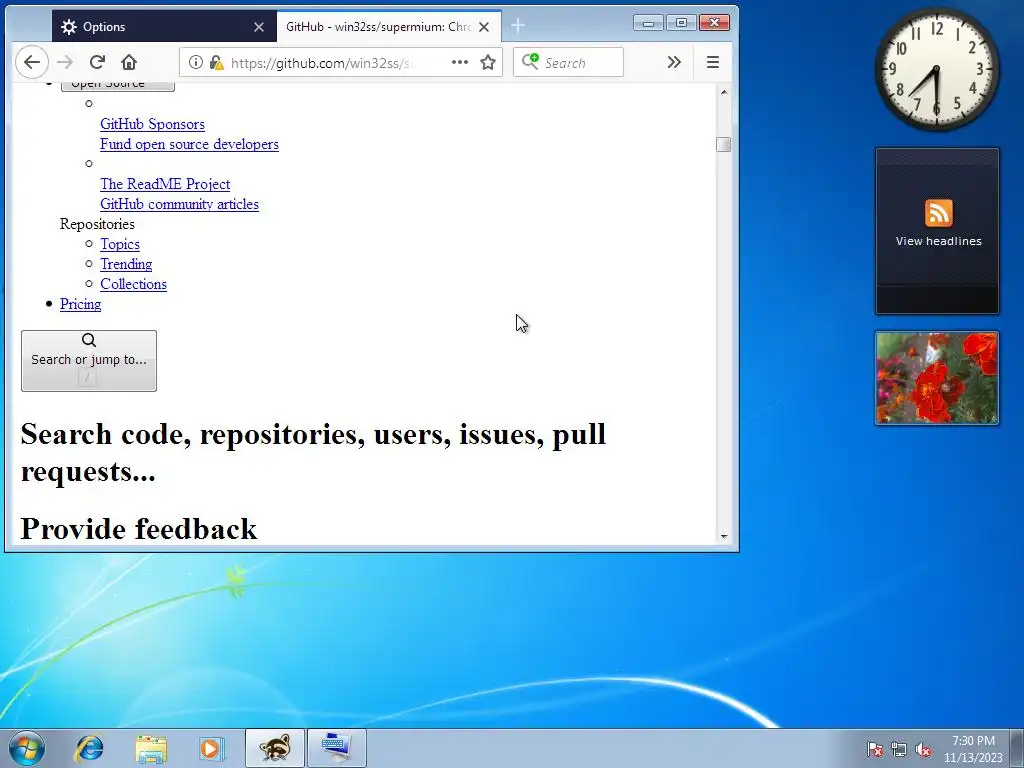Viewport: 1024px width, 768px height.
Task: Close the Options tab
Action: [x=259, y=27]
